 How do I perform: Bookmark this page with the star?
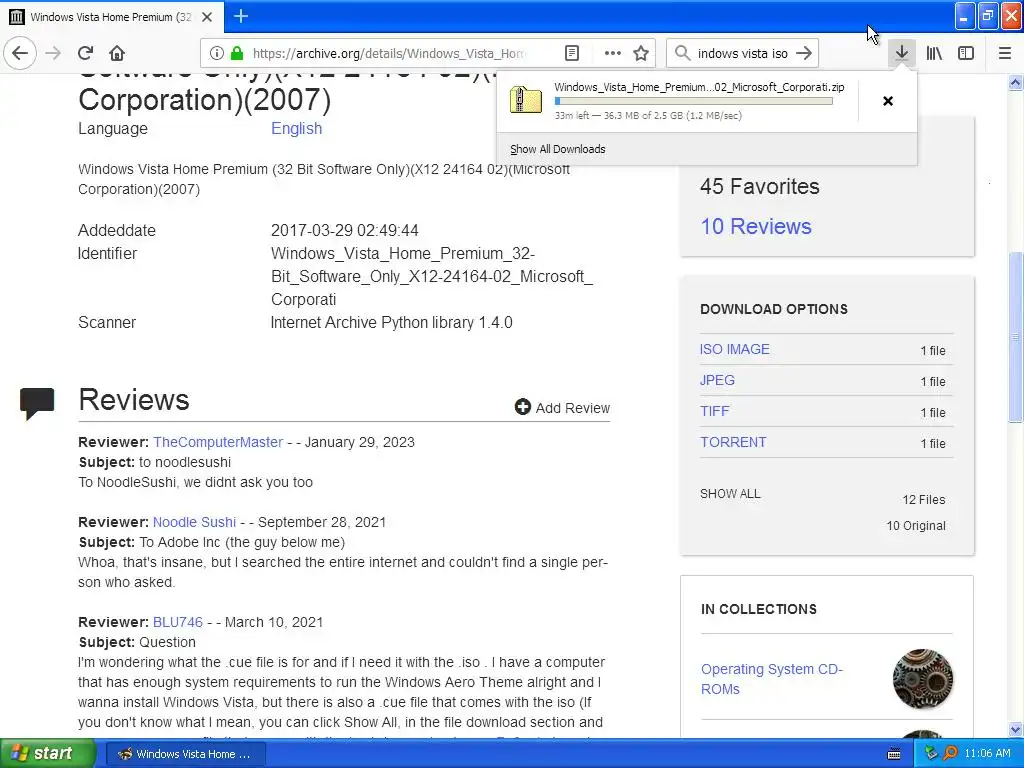coord(641,53)
